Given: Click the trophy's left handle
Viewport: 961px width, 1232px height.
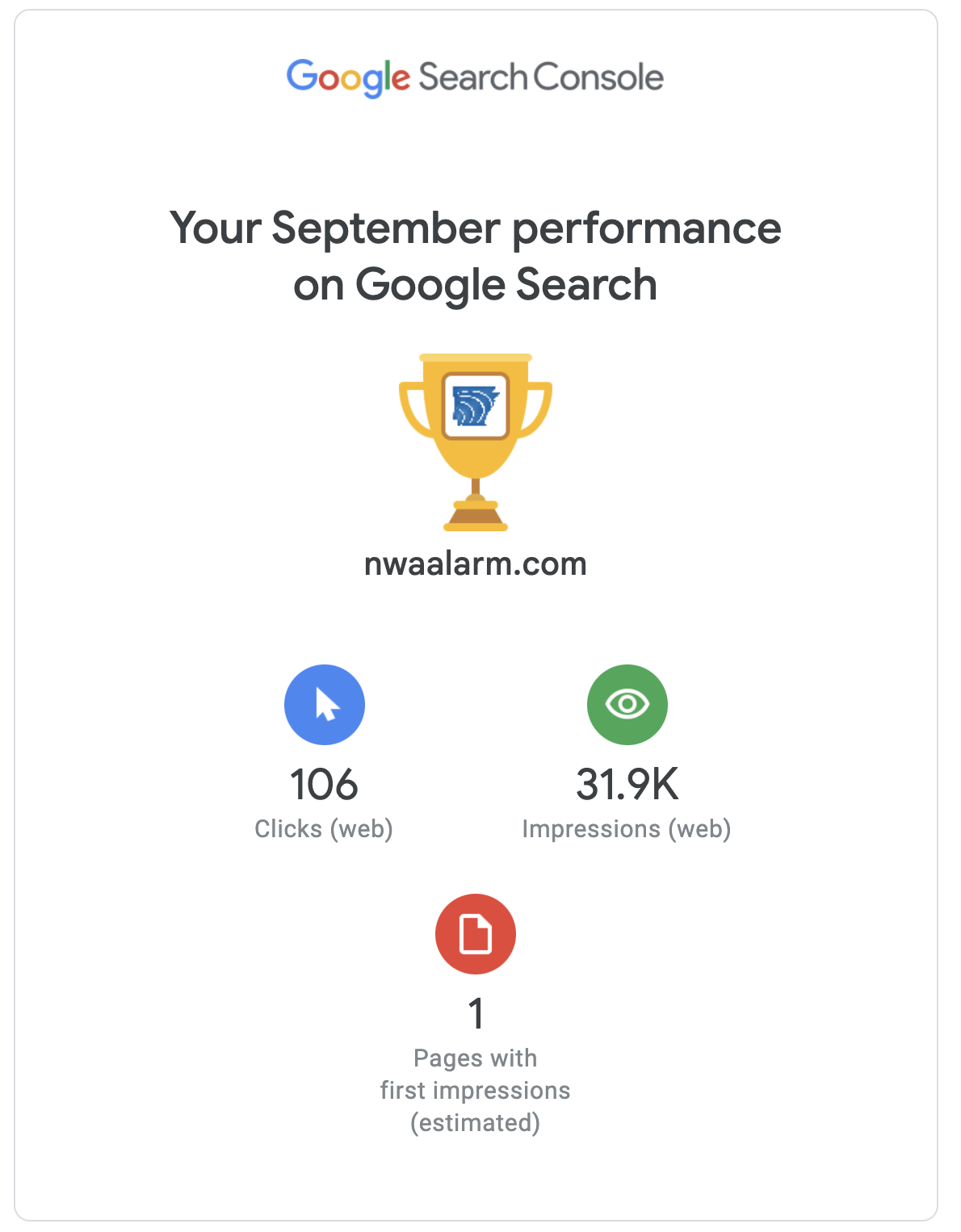Looking at the screenshot, I should (x=413, y=409).
